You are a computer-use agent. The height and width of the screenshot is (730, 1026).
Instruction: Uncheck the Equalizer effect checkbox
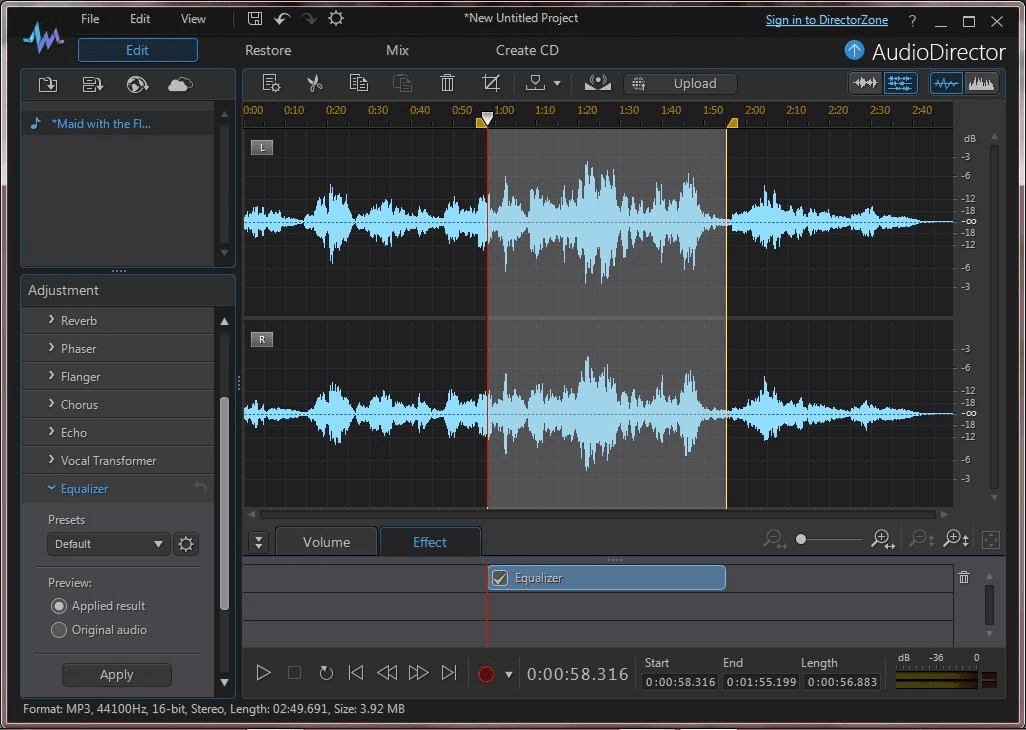[500, 578]
